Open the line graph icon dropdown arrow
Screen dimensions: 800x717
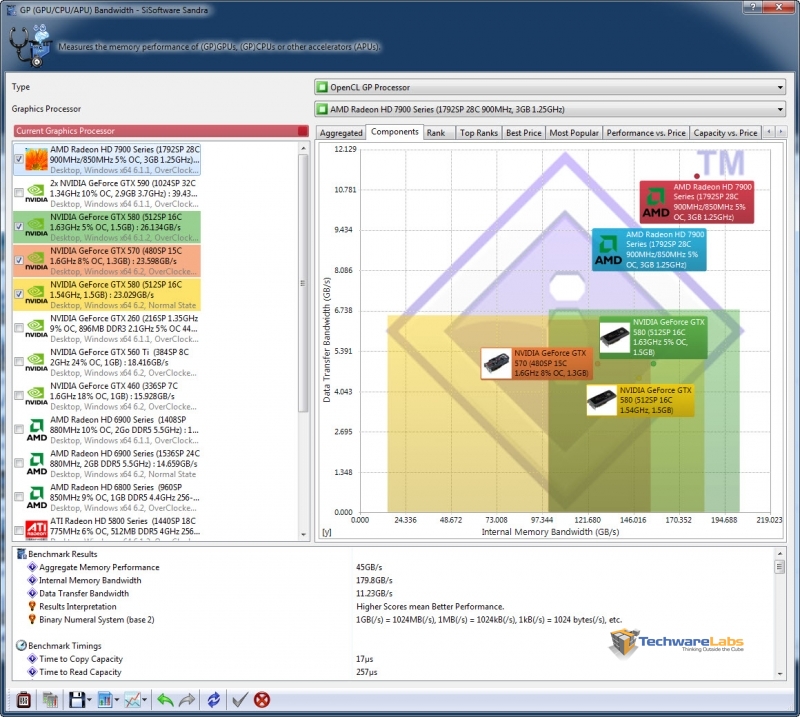[145, 700]
